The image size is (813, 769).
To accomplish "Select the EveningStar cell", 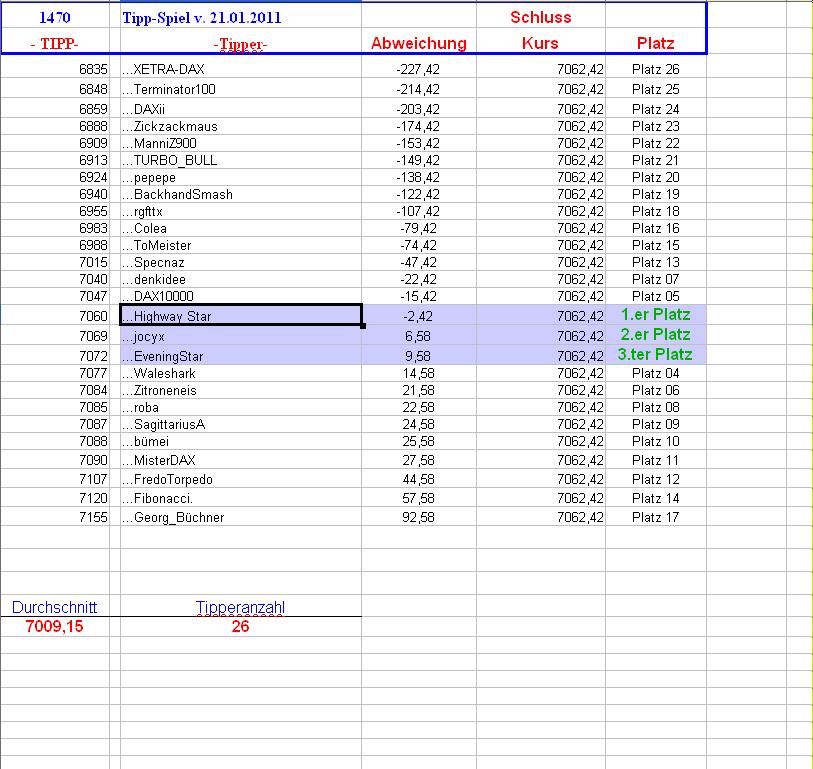I will (x=241, y=356).
